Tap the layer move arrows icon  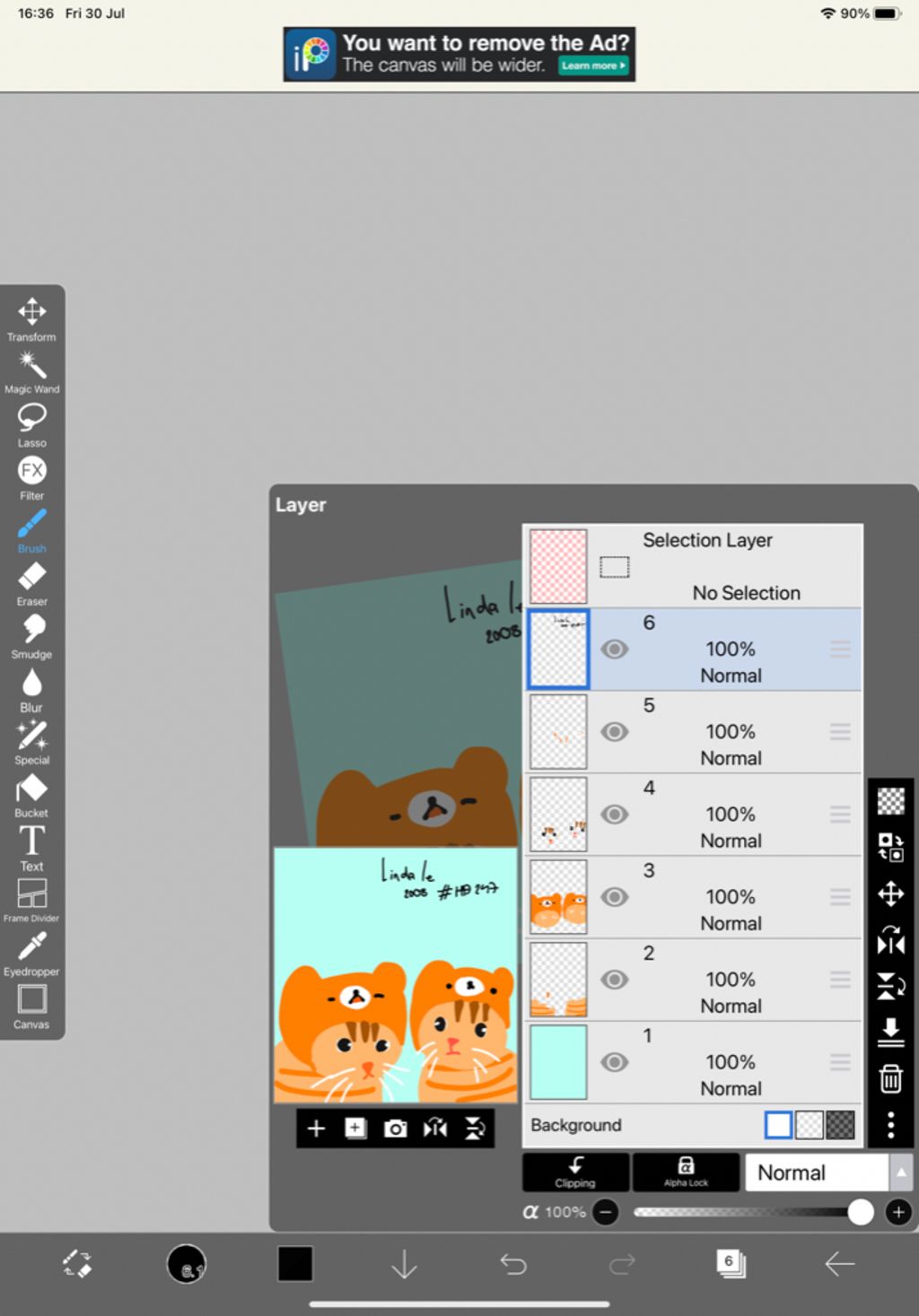890,893
